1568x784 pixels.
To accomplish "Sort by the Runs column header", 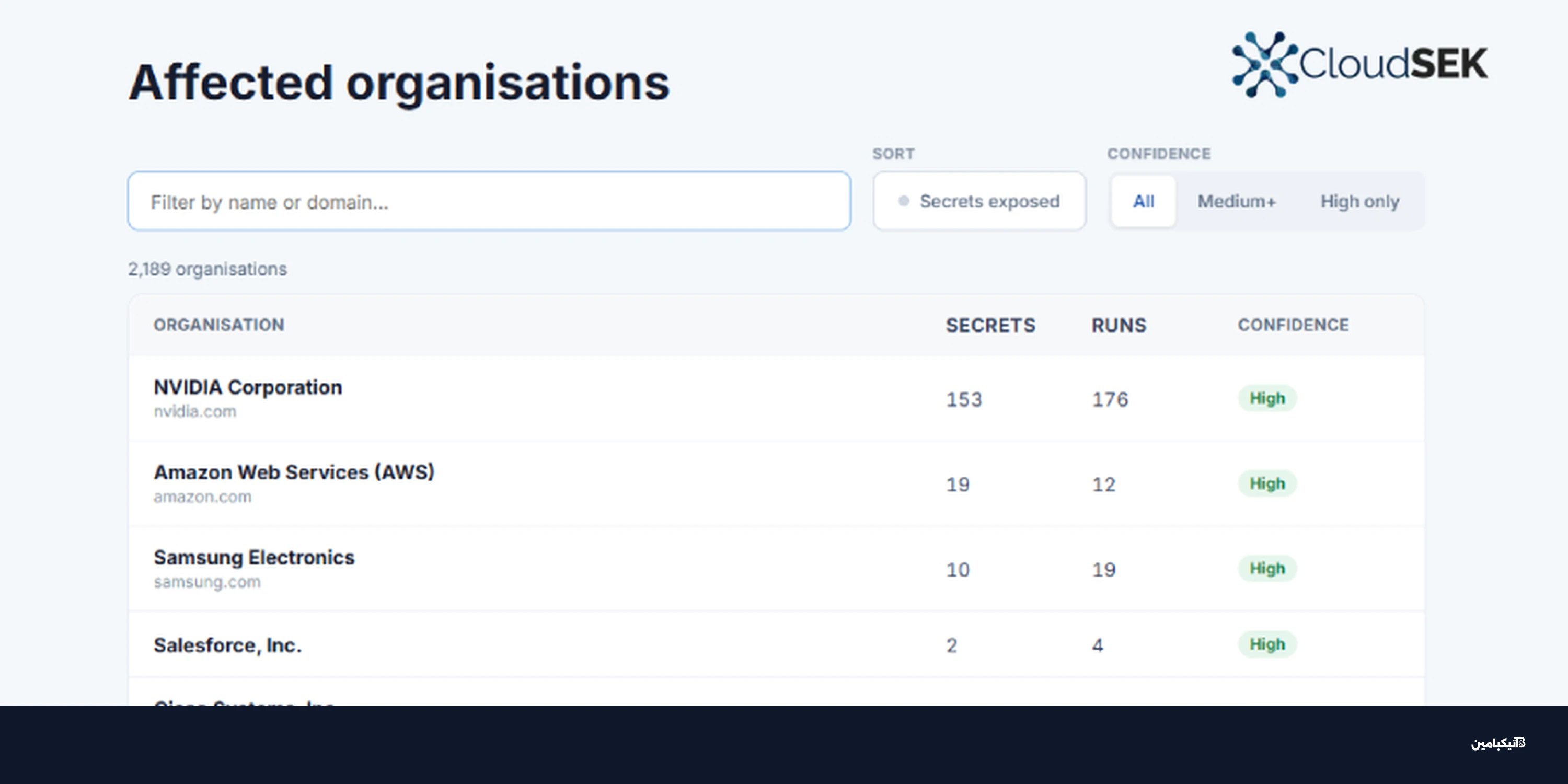I will (1119, 325).
